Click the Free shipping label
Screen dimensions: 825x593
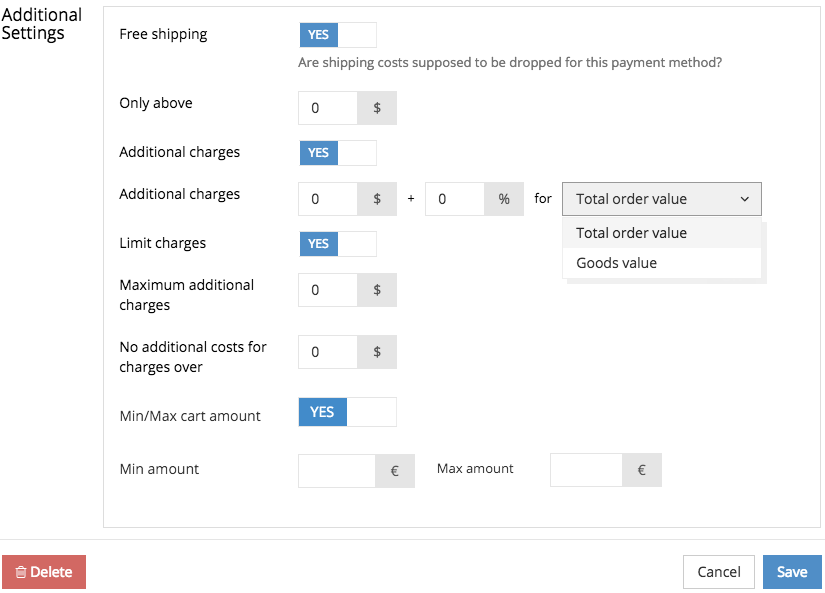[163, 34]
